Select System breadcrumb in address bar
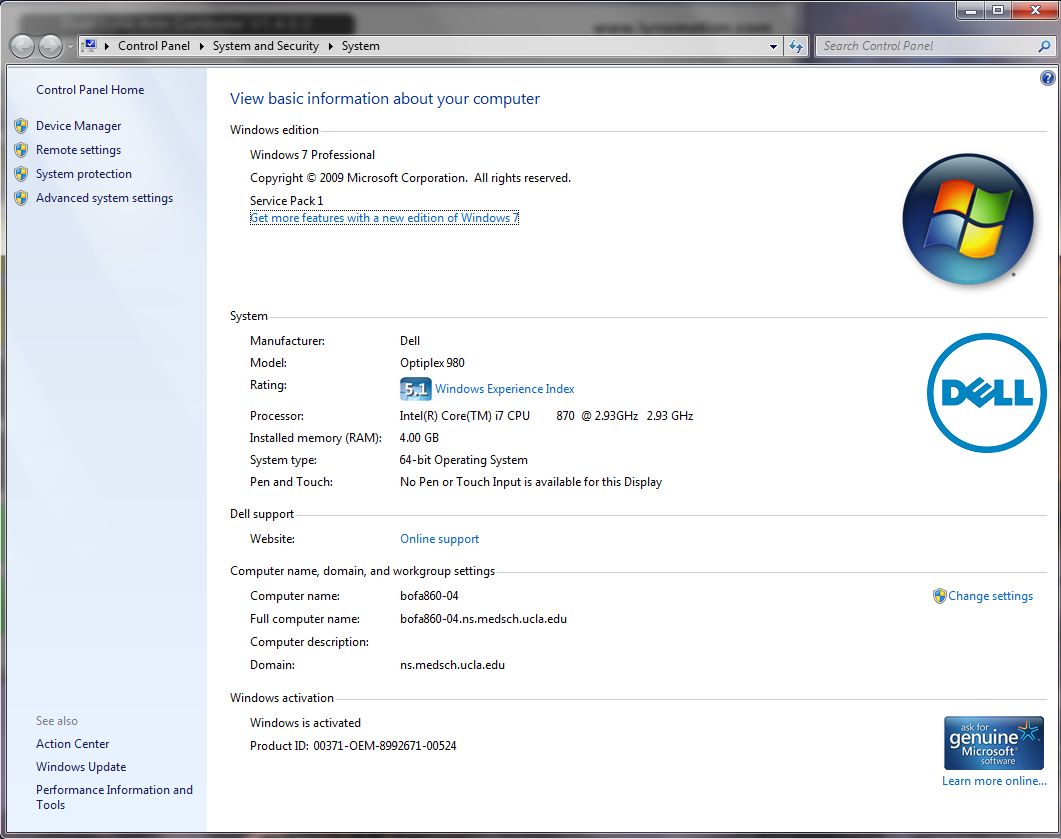 (360, 46)
